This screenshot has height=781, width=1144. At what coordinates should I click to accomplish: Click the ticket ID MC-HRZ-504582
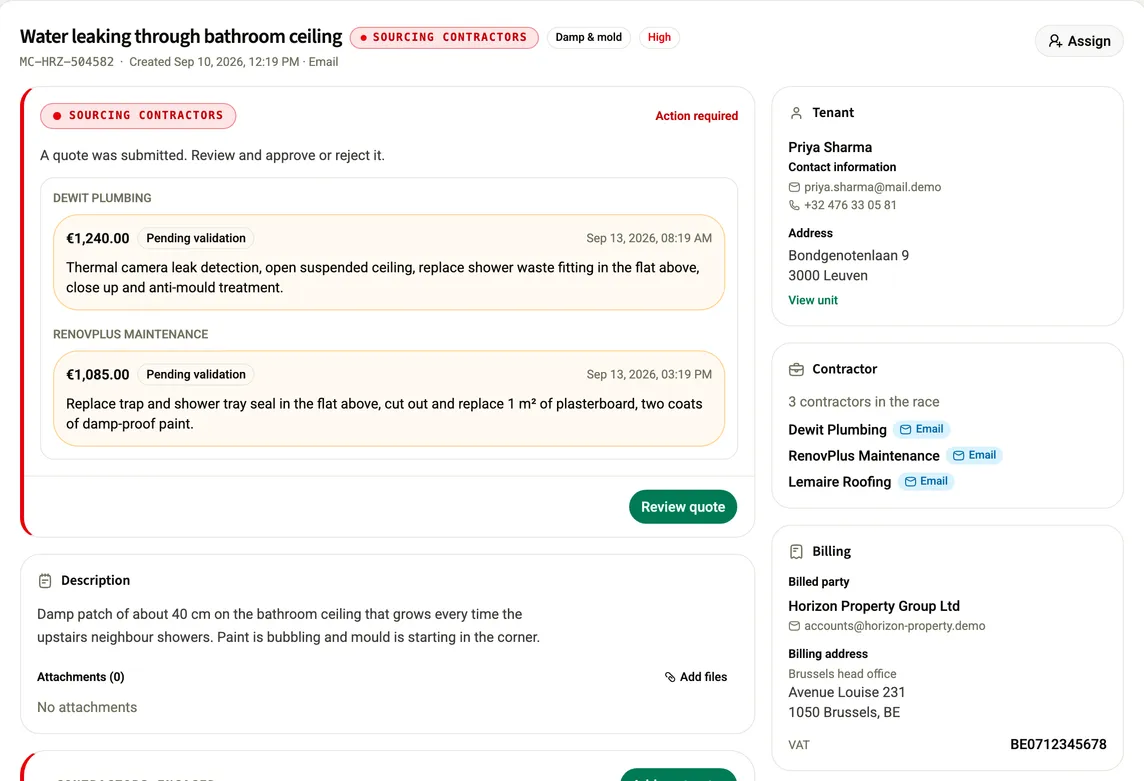coord(66,62)
